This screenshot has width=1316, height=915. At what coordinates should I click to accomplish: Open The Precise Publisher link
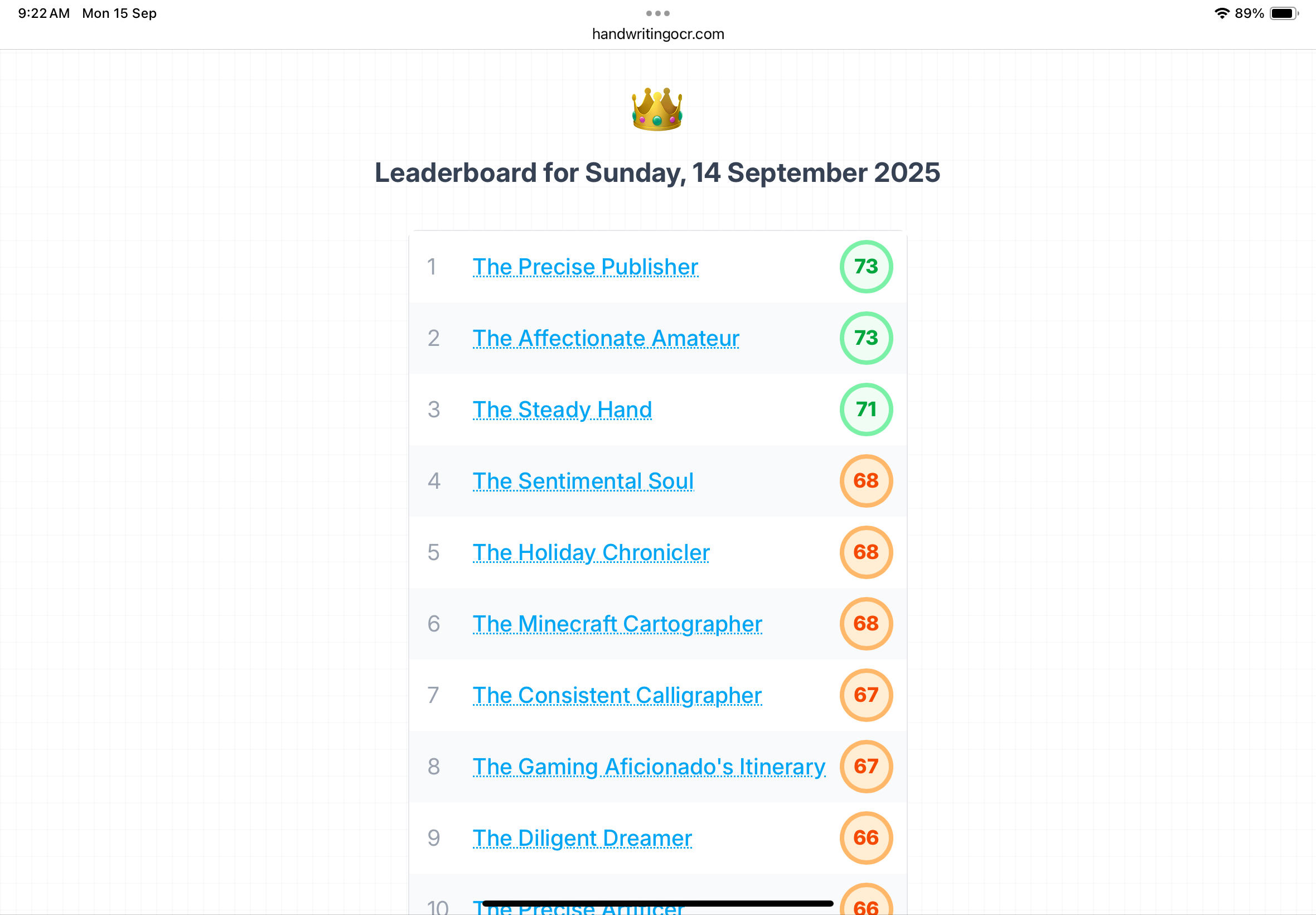(585, 267)
